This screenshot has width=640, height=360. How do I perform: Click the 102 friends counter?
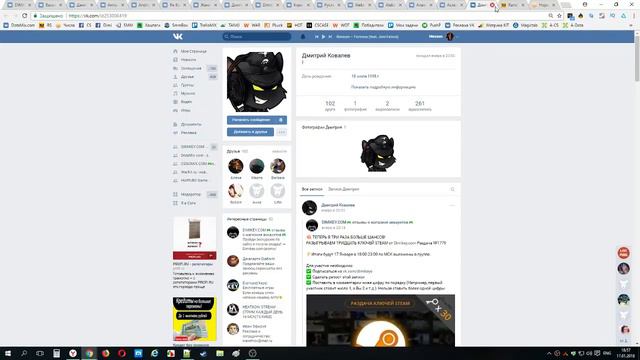(x=330, y=106)
